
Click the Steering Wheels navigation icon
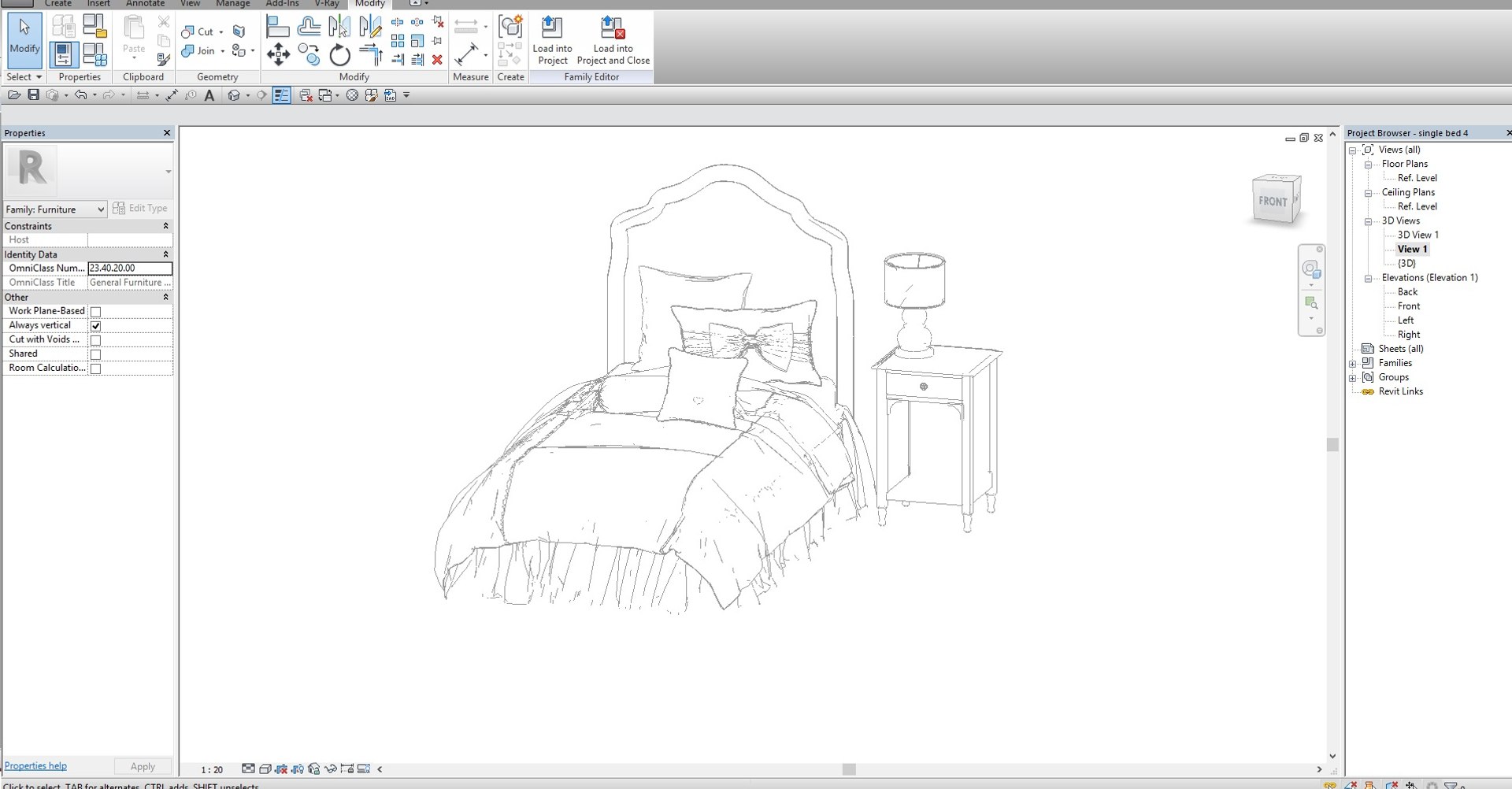(x=1311, y=269)
